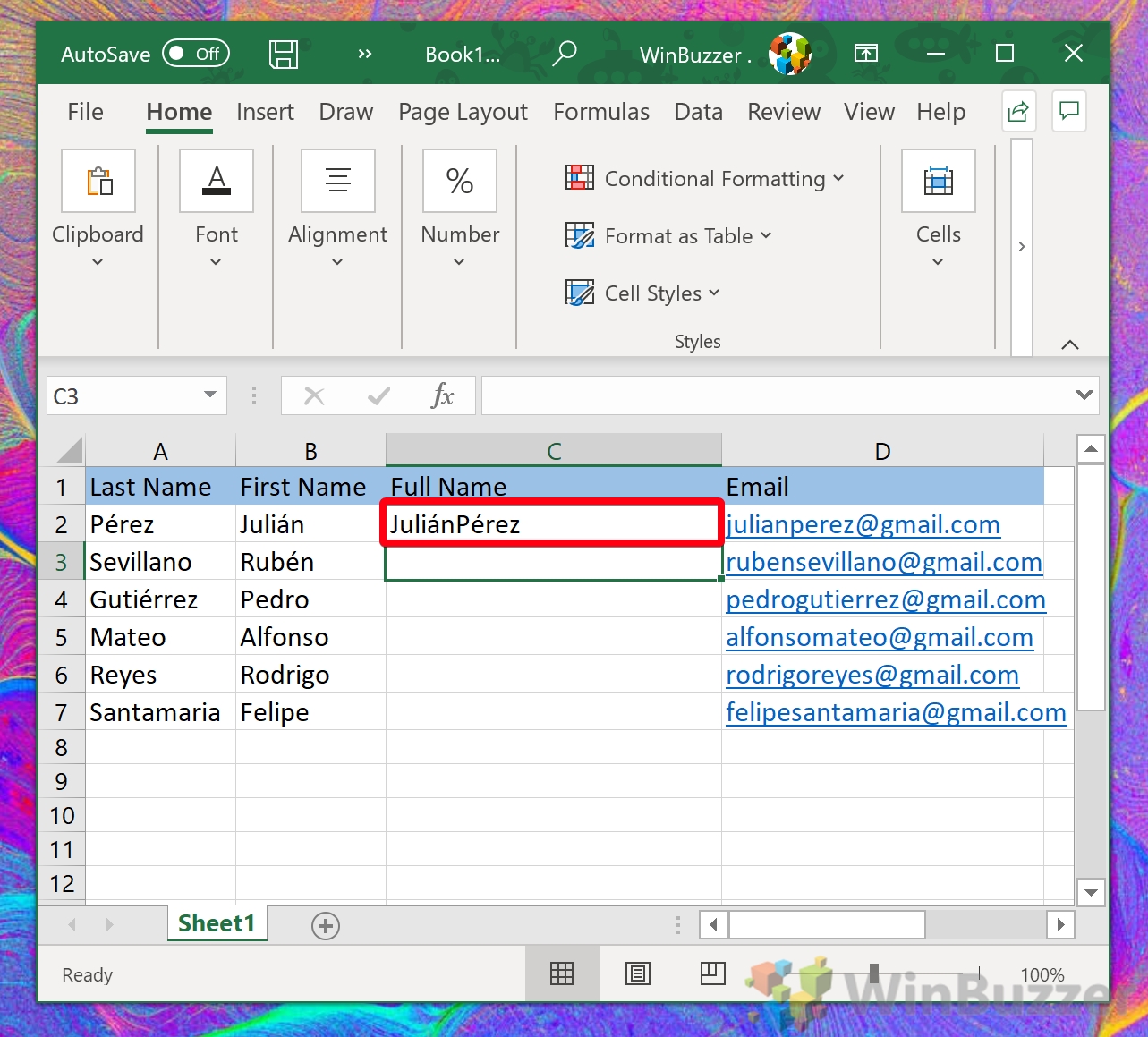Toggle AutoSave switch on
The width and height of the screenshot is (1148, 1037).
pos(196,54)
